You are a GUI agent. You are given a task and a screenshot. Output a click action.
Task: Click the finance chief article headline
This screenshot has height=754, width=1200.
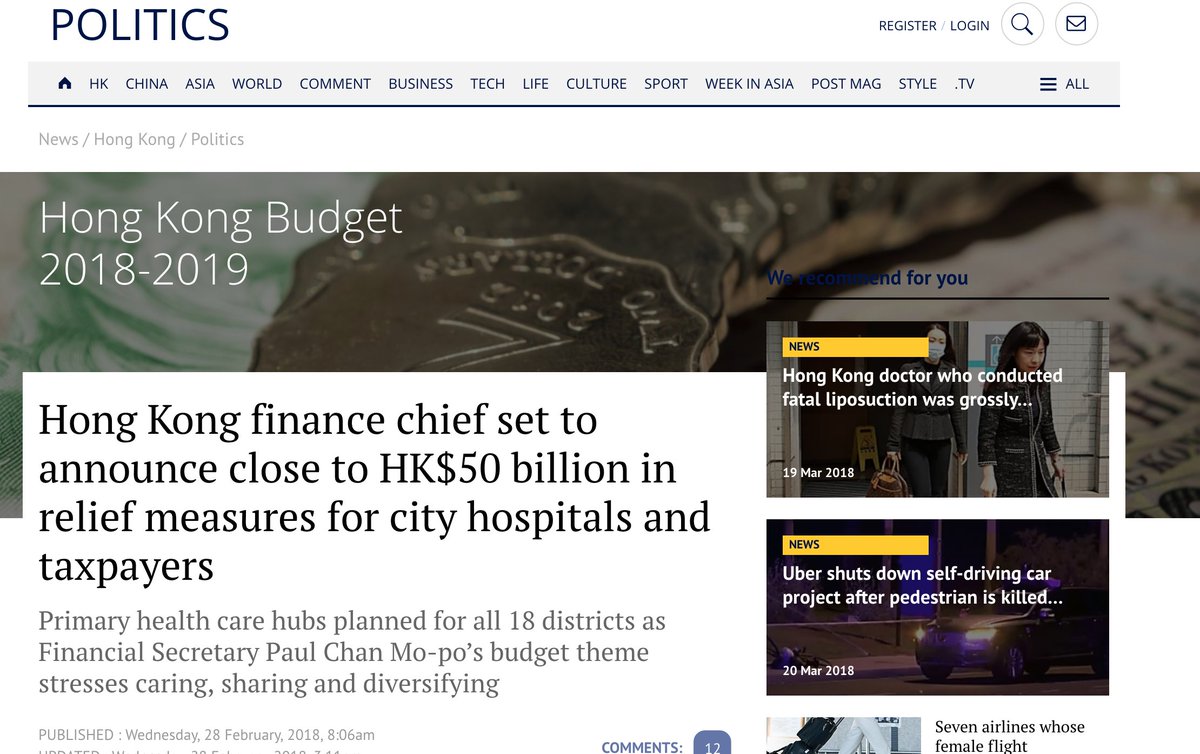tap(374, 493)
